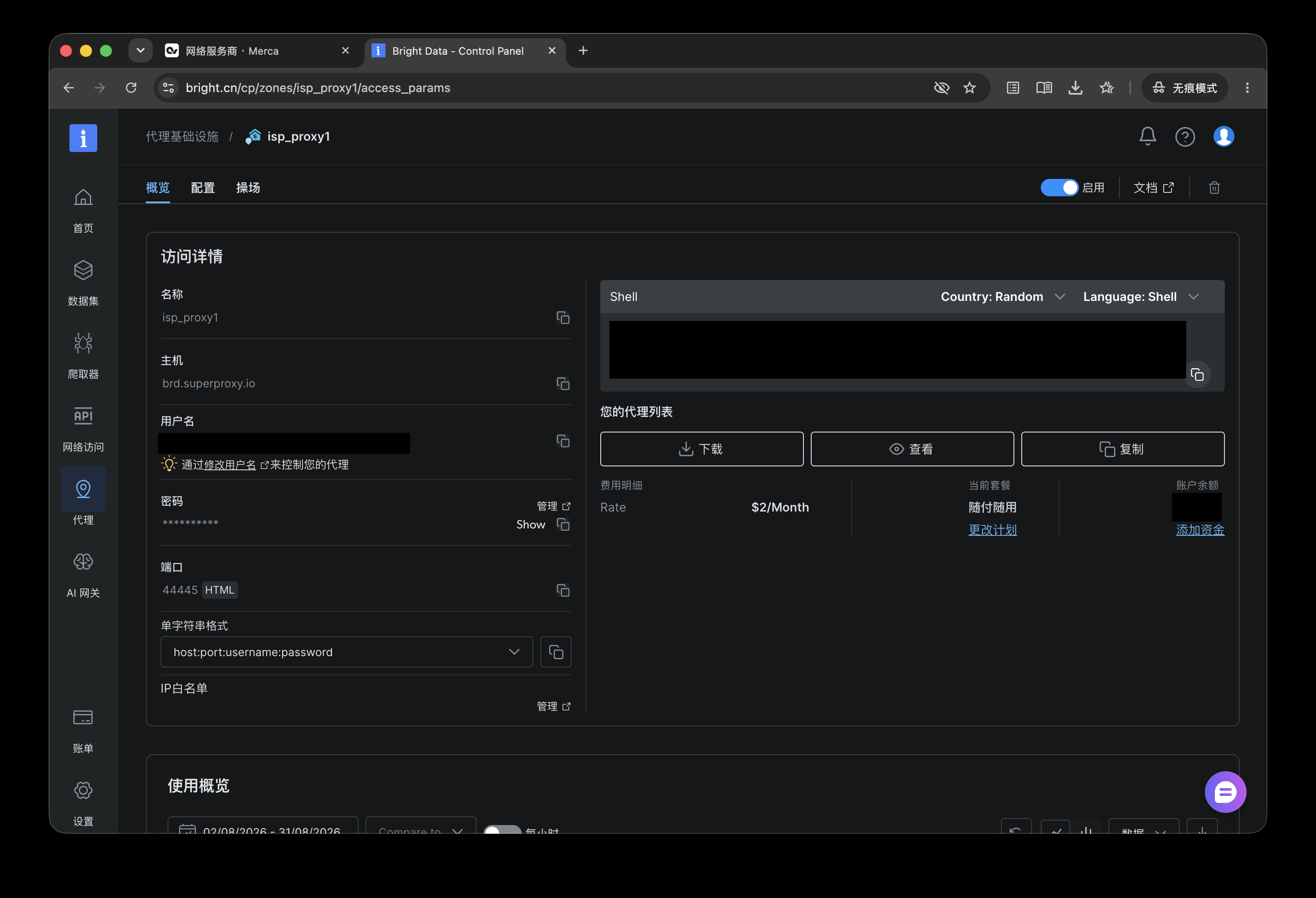Viewport: 1316px width, 898px height.
Task: Open the AI 网关 sidebar item
Action: tap(83, 575)
